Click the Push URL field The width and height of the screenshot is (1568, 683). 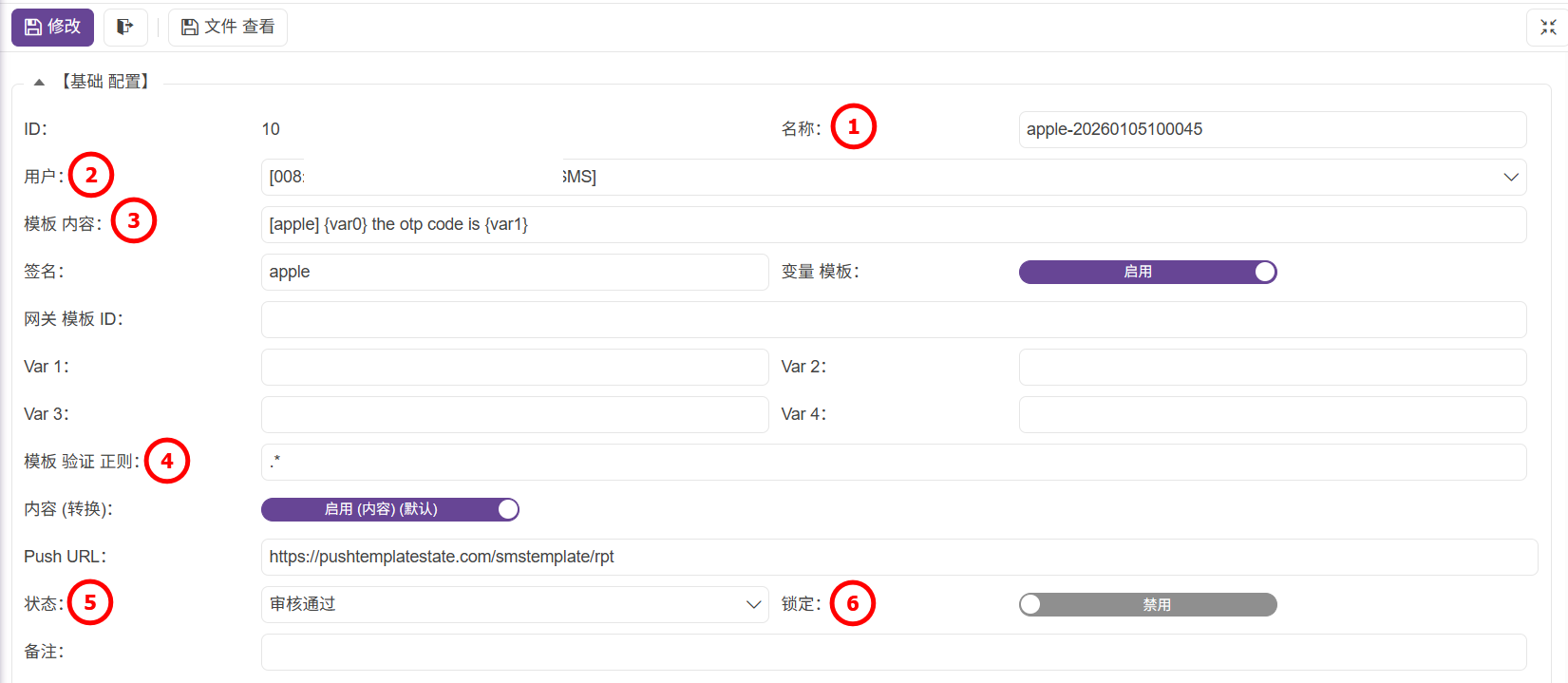point(898,558)
